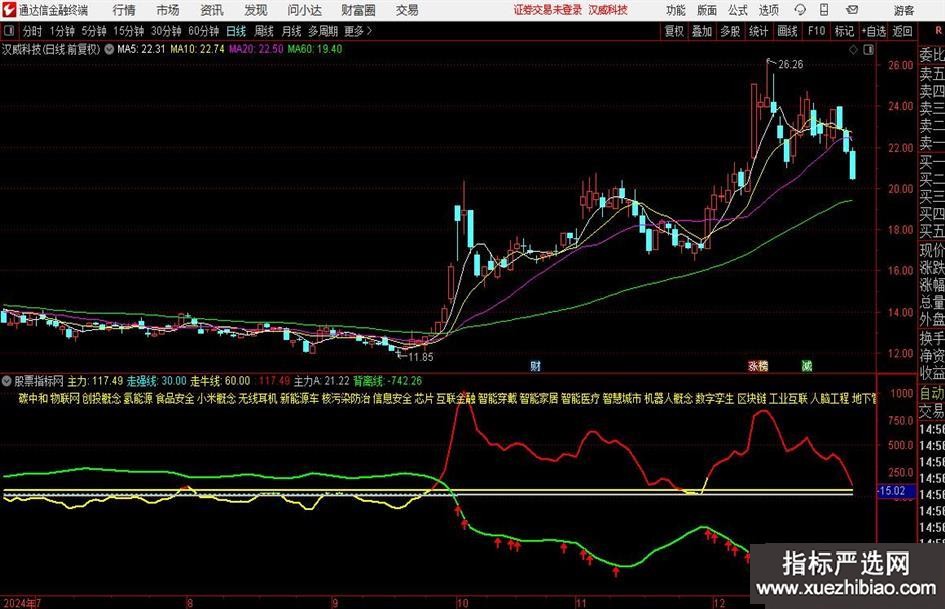945x609 pixels.
Task: Open the 资讯 menu
Action: pyautogui.click(x=212, y=10)
